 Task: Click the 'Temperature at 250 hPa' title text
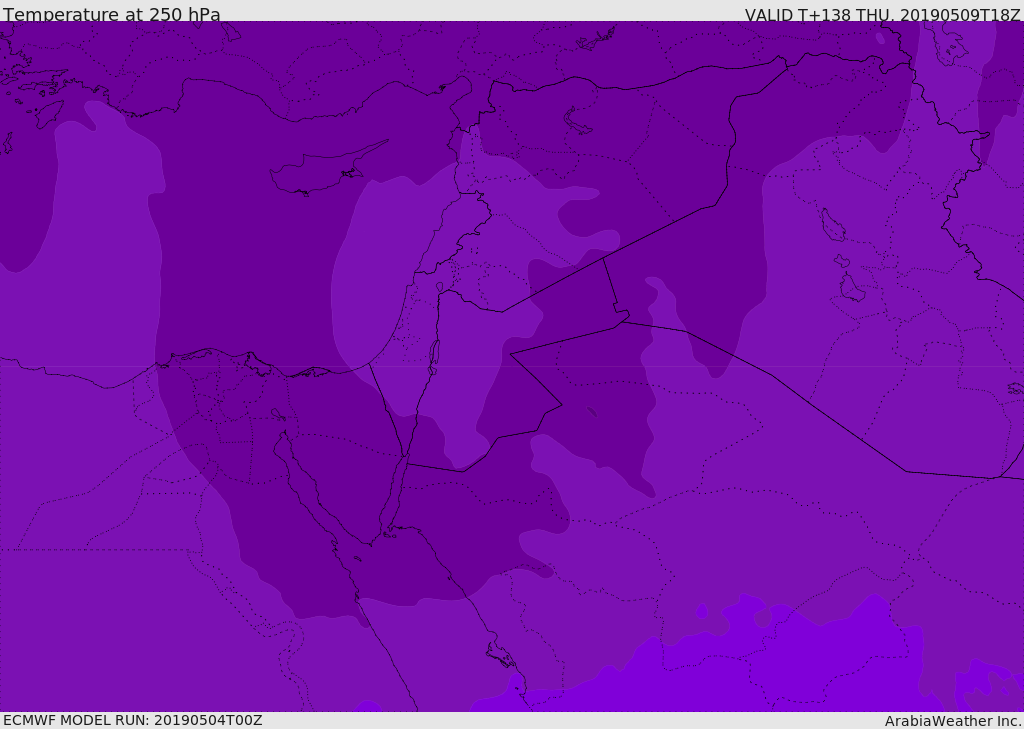(112, 14)
